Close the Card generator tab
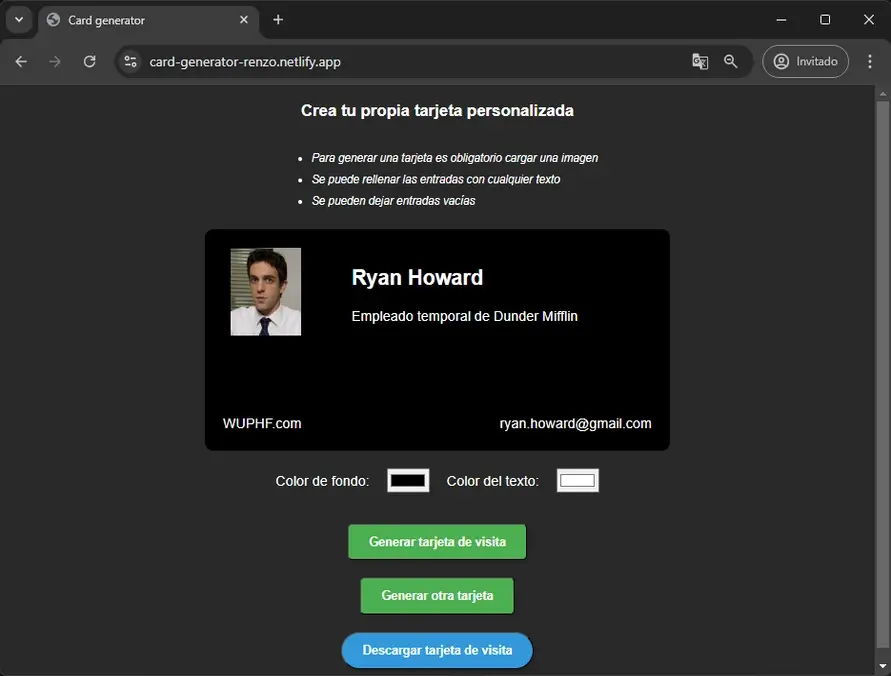The image size is (891, 676). click(x=244, y=20)
